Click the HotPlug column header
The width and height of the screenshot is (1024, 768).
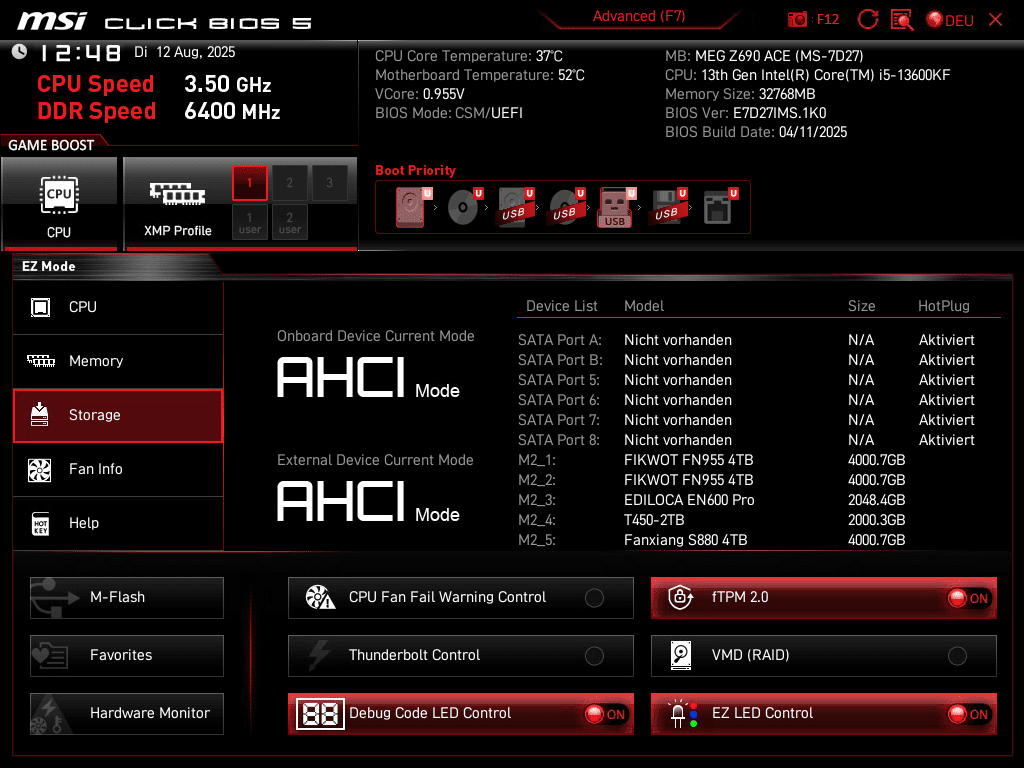click(944, 306)
